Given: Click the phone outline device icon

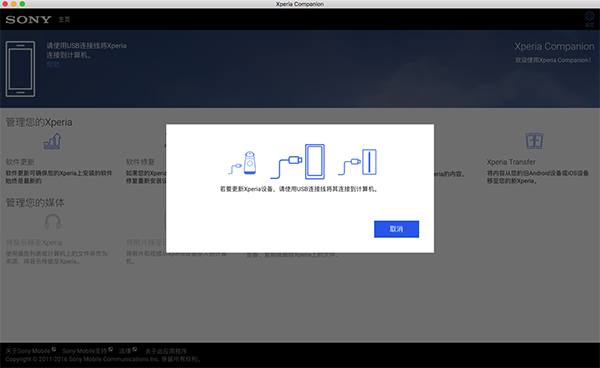Looking at the screenshot, I should [x=20, y=69].
